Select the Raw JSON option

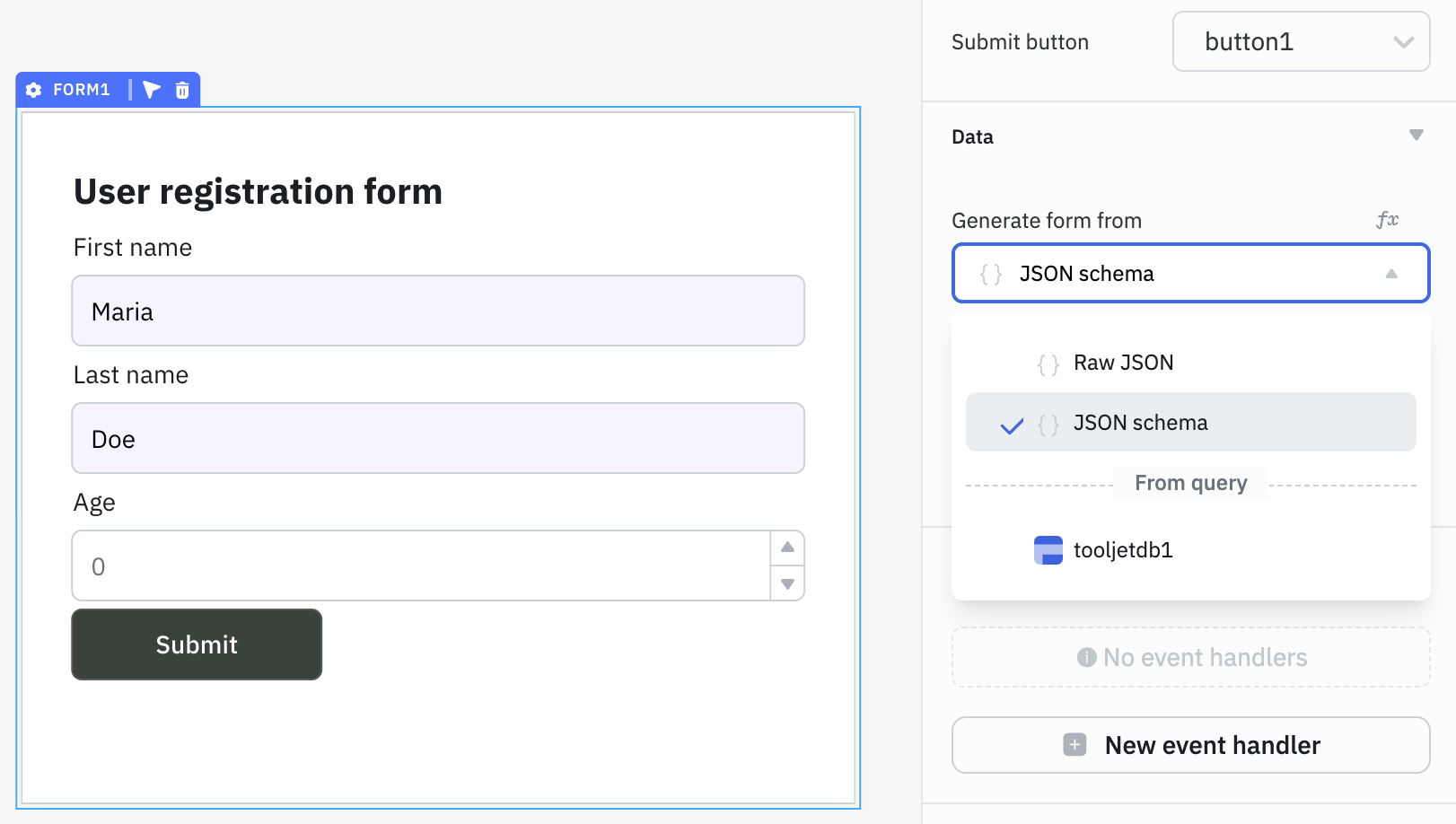pyautogui.click(x=1123, y=363)
